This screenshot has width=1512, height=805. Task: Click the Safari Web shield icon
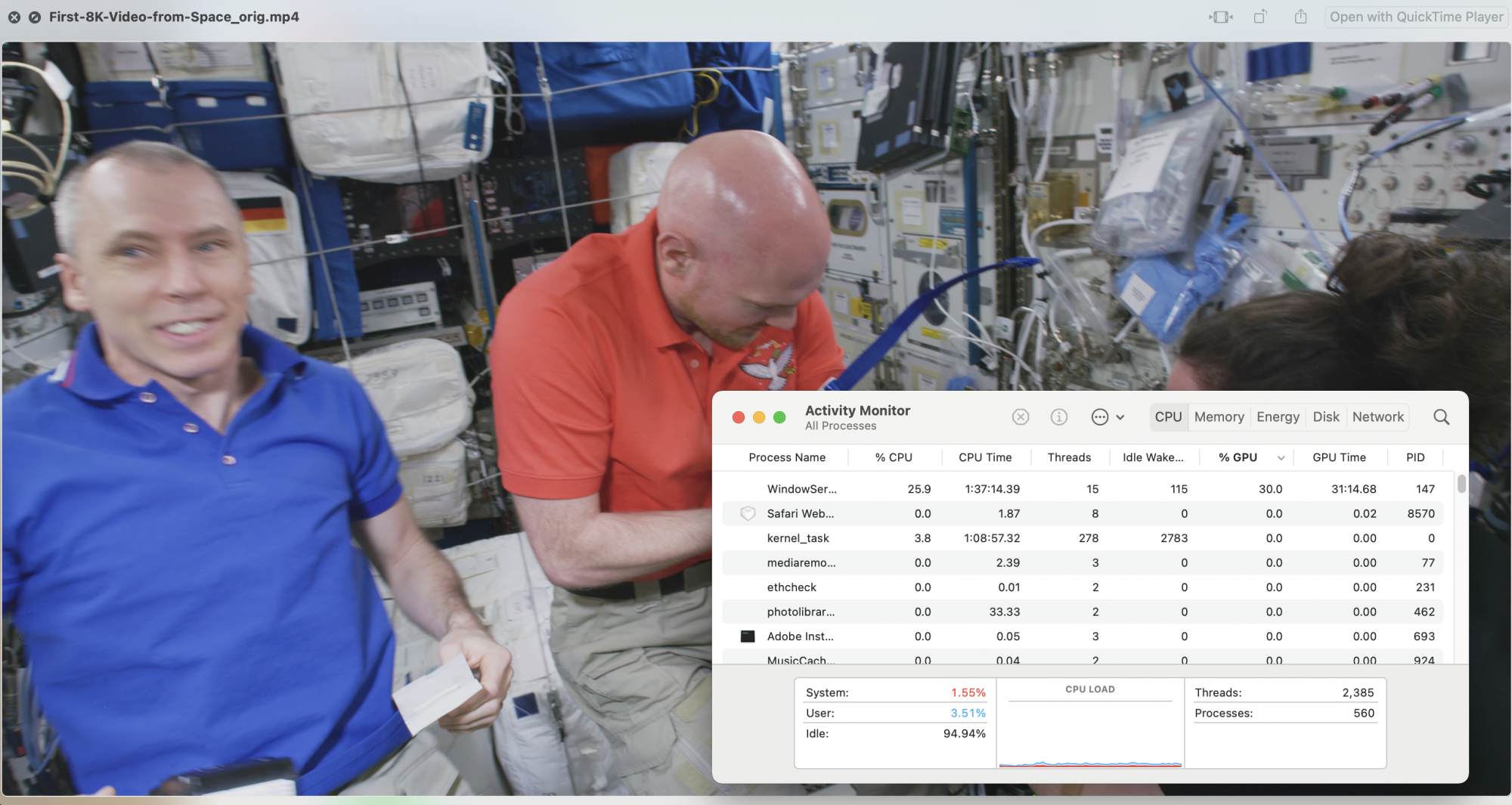coord(748,513)
